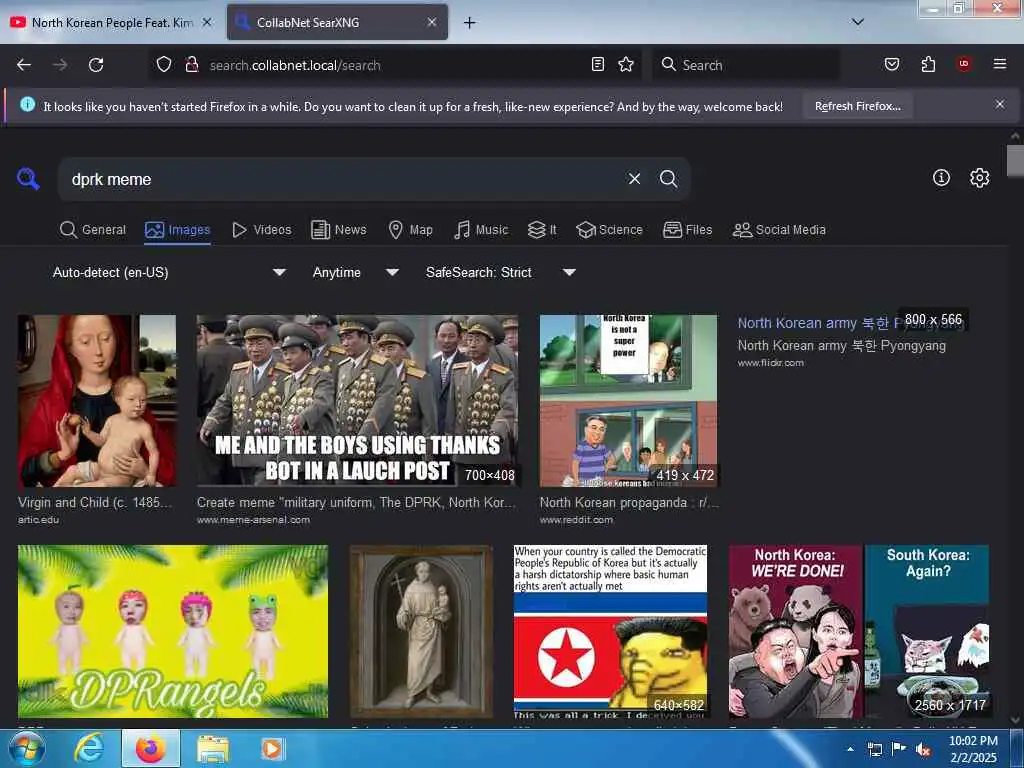This screenshot has height=768, width=1024.
Task: Open the 'Me and the boys' military meme thumbnail
Action: [357, 400]
